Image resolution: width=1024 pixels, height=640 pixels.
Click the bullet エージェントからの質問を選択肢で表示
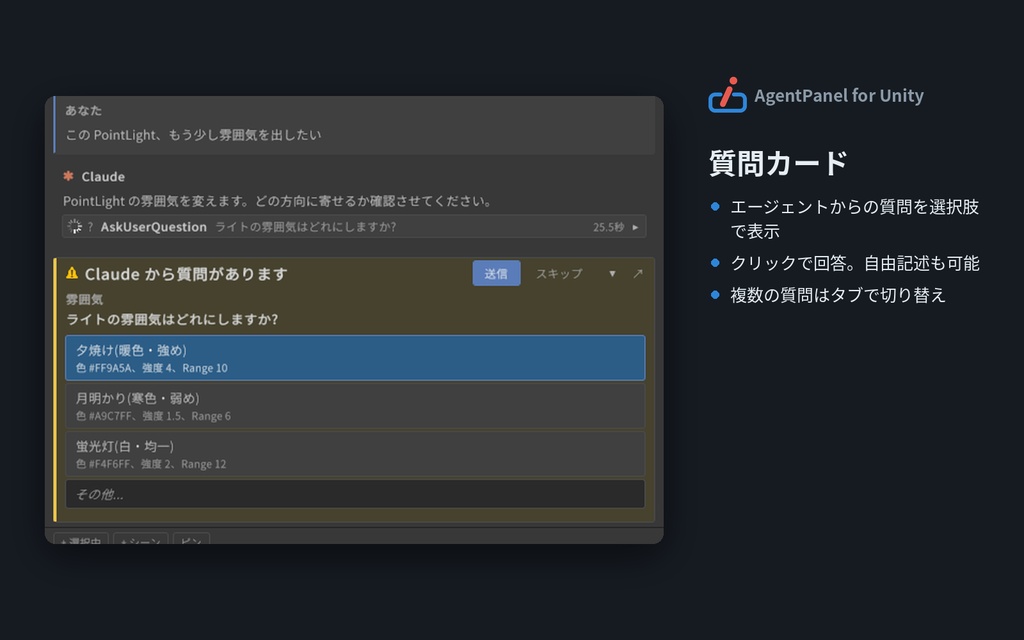[x=854, y=219]
